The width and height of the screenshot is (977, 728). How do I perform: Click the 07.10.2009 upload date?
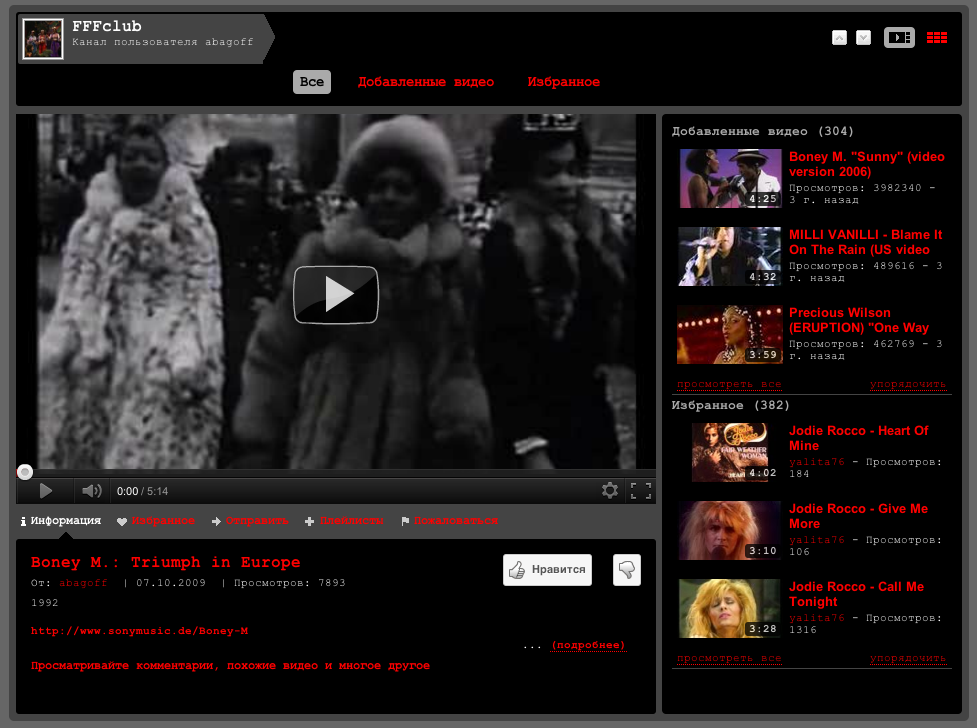pos(171,583)
